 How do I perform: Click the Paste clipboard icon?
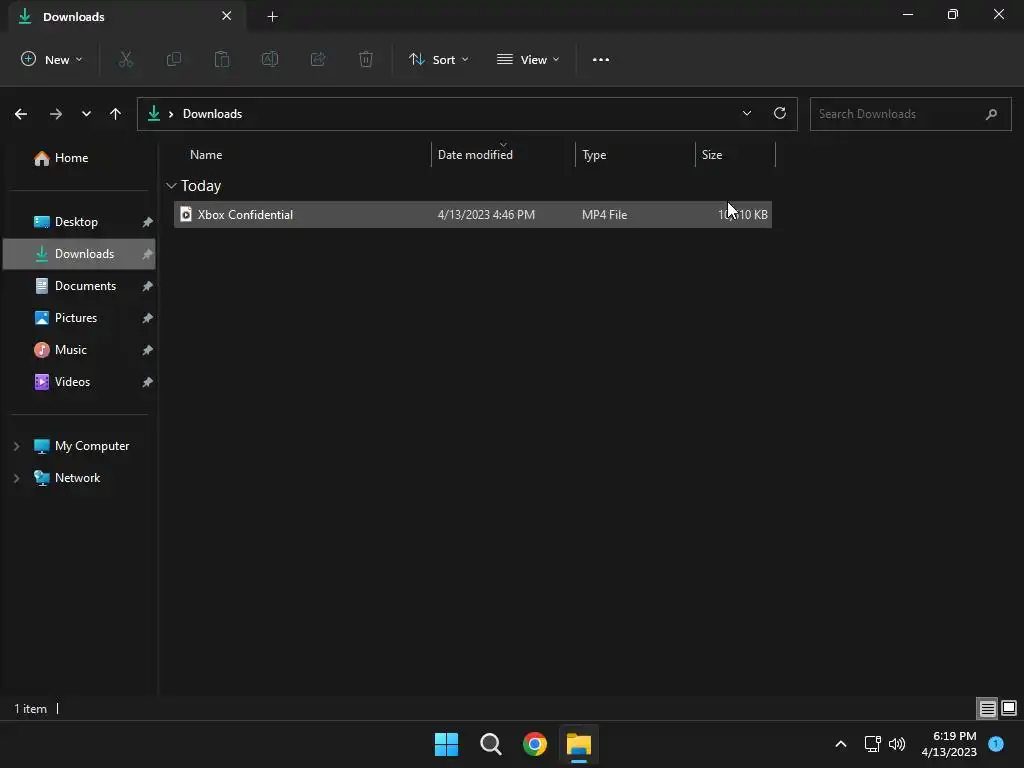tap(222, 59)
